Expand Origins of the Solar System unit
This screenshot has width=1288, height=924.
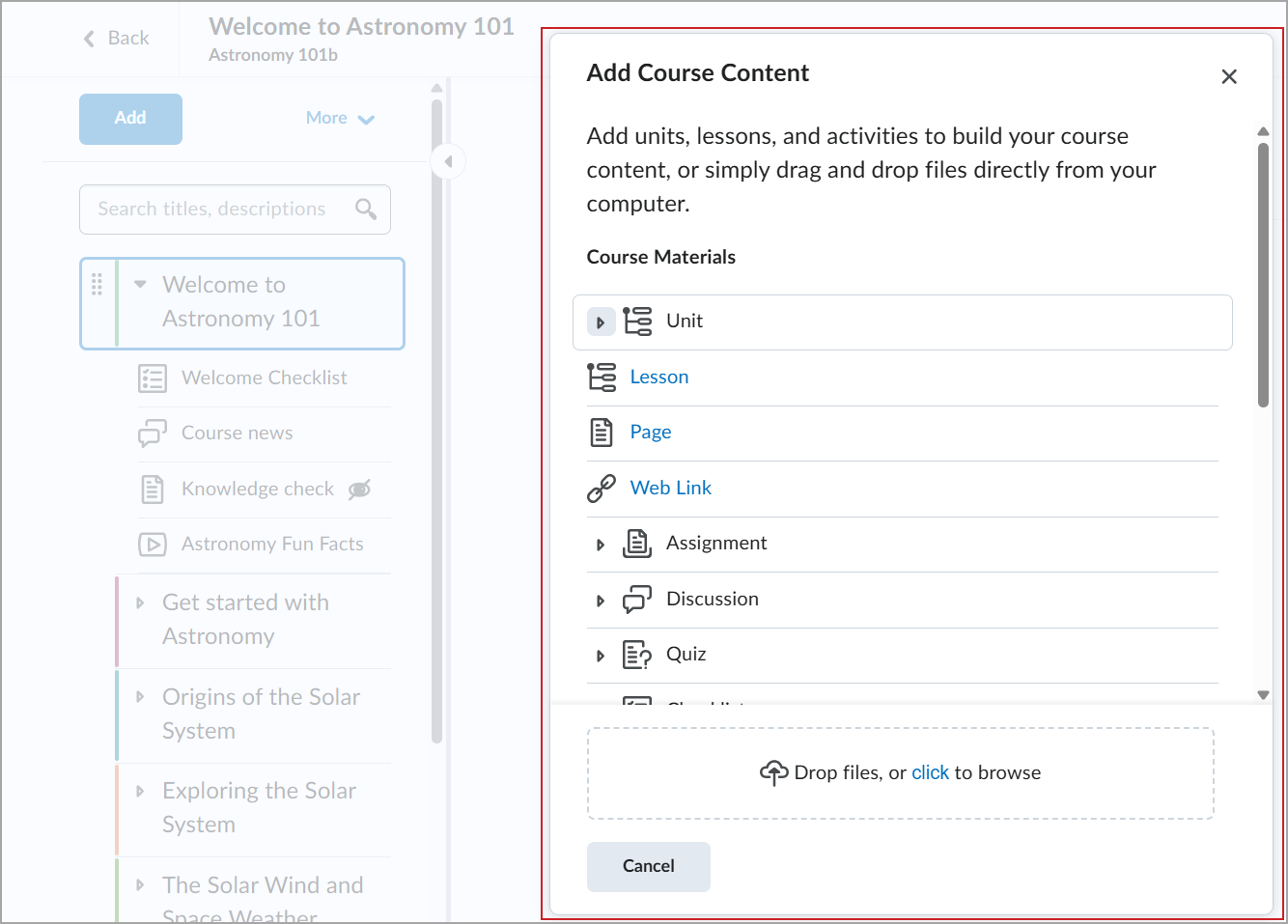coord(140,697)
